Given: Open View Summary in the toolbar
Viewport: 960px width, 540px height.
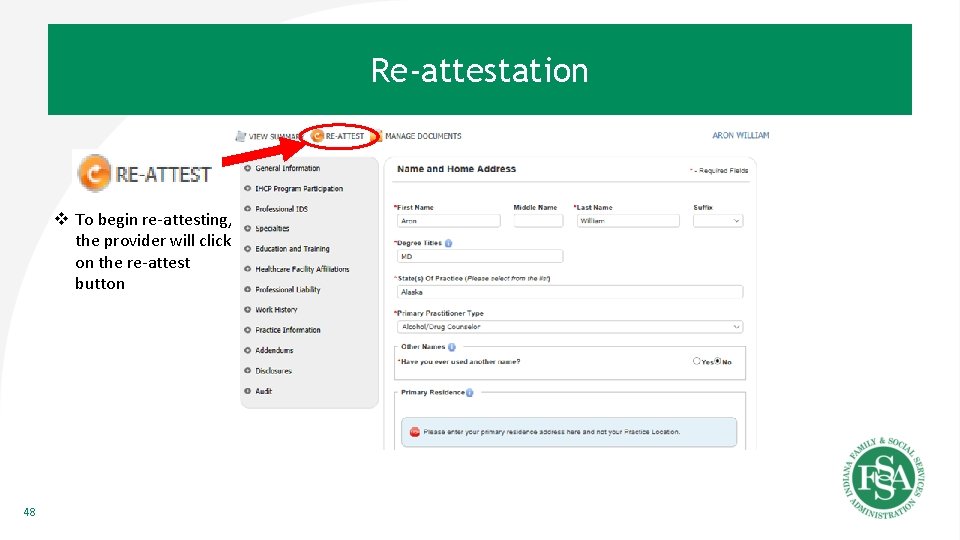Looking at the screenshot, I should pyautogui.click(x=268, y=136).
